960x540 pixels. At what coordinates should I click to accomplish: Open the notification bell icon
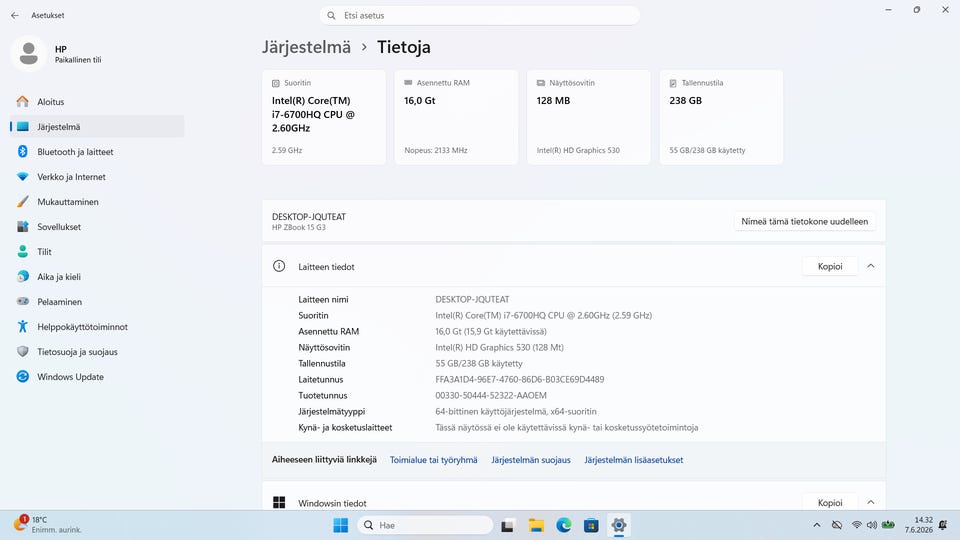(943, 525)
